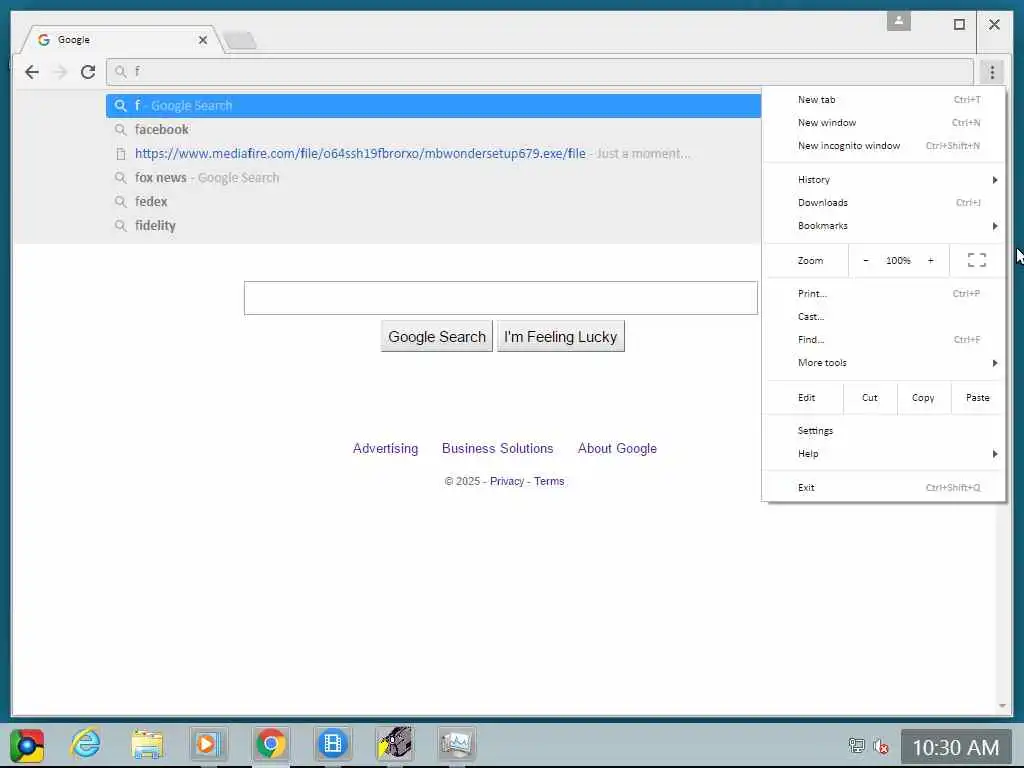Open the performance monitor taskbar icon

(456, 744)
